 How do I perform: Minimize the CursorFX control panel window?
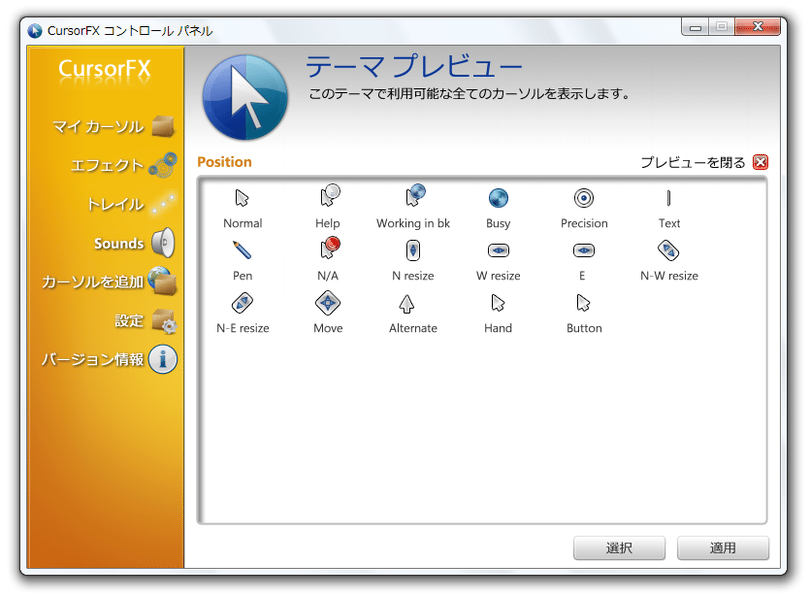coord(695,27)
